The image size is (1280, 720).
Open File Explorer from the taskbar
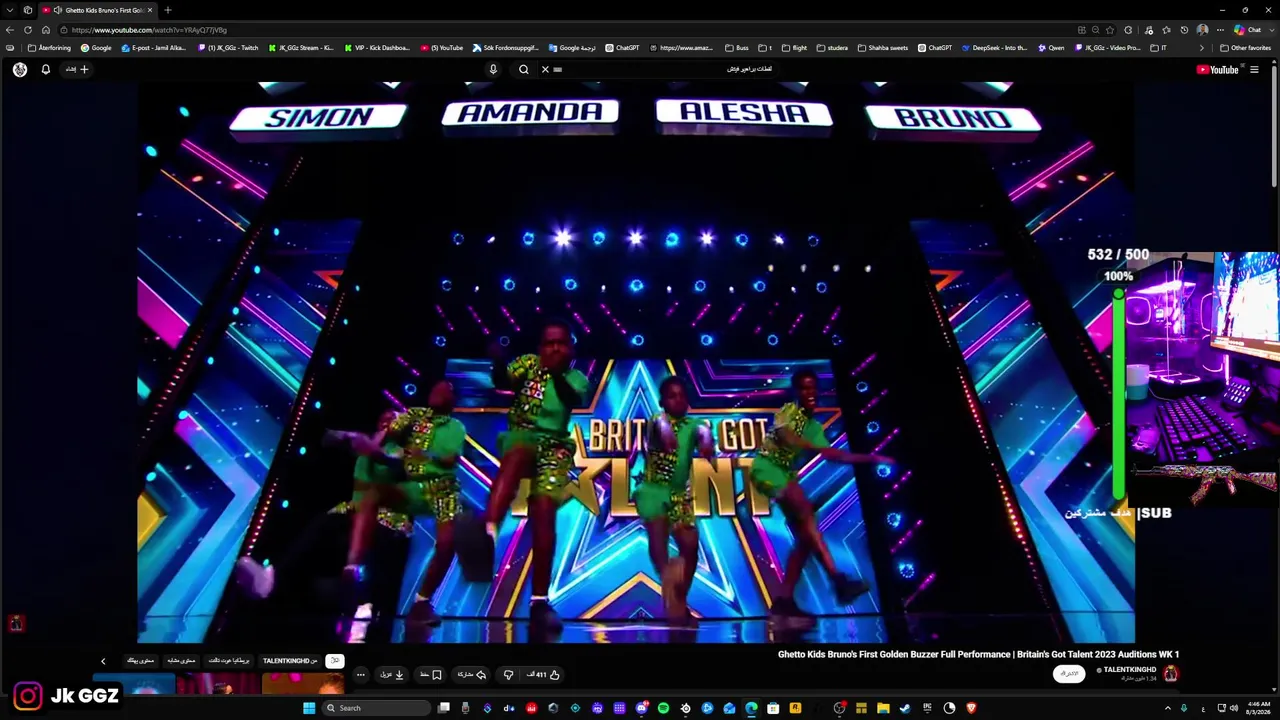[883, 708]
